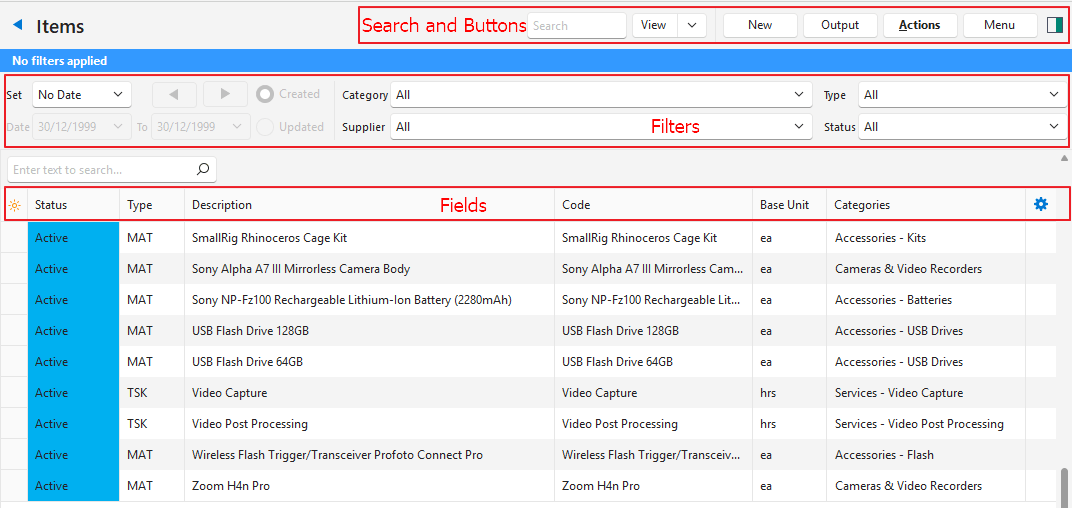
Task: Open the Set date dropdown showing No Date
Action: coord(81,94)
